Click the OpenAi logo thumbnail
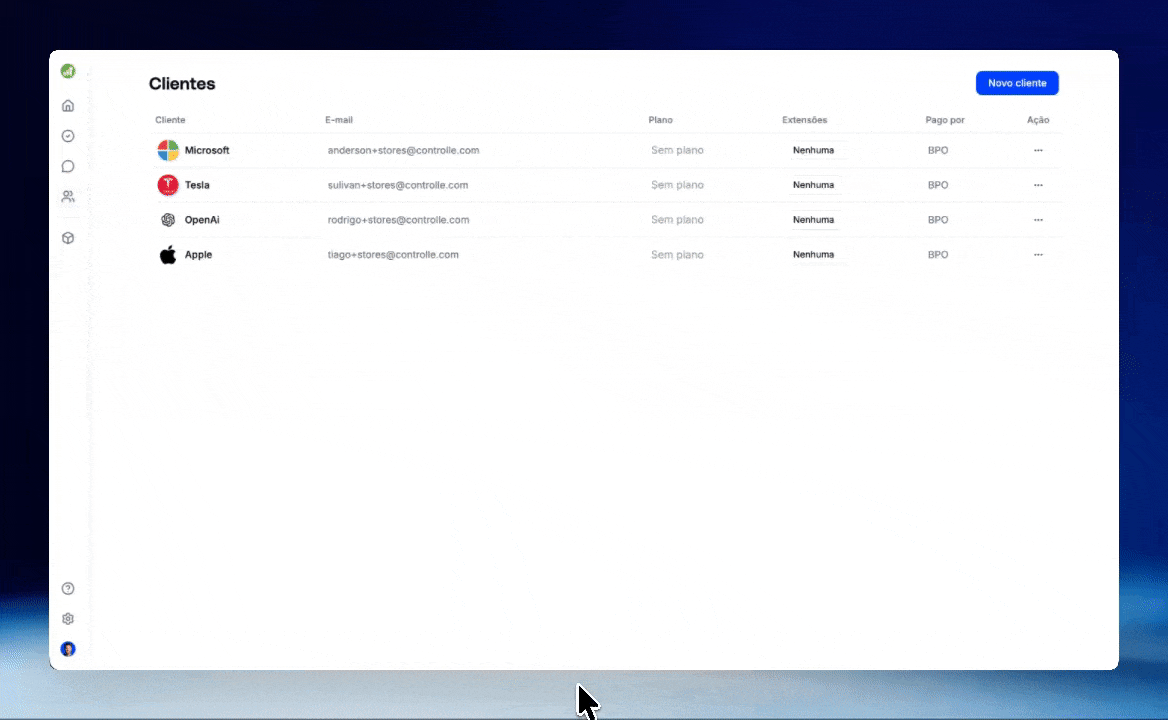The width and height of the screenshot is (1168, 720). pyautogui.click(x=168, y=220)
